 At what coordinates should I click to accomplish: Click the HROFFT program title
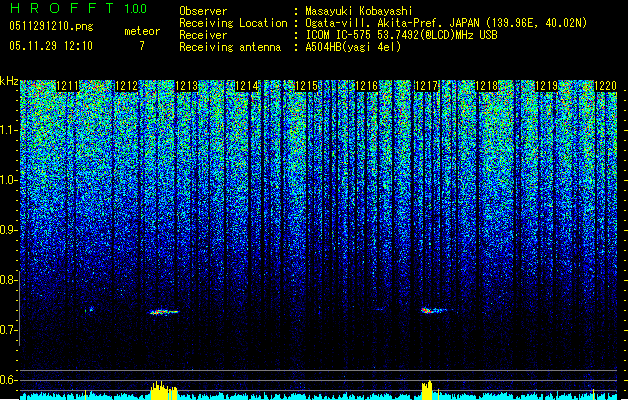62,8
